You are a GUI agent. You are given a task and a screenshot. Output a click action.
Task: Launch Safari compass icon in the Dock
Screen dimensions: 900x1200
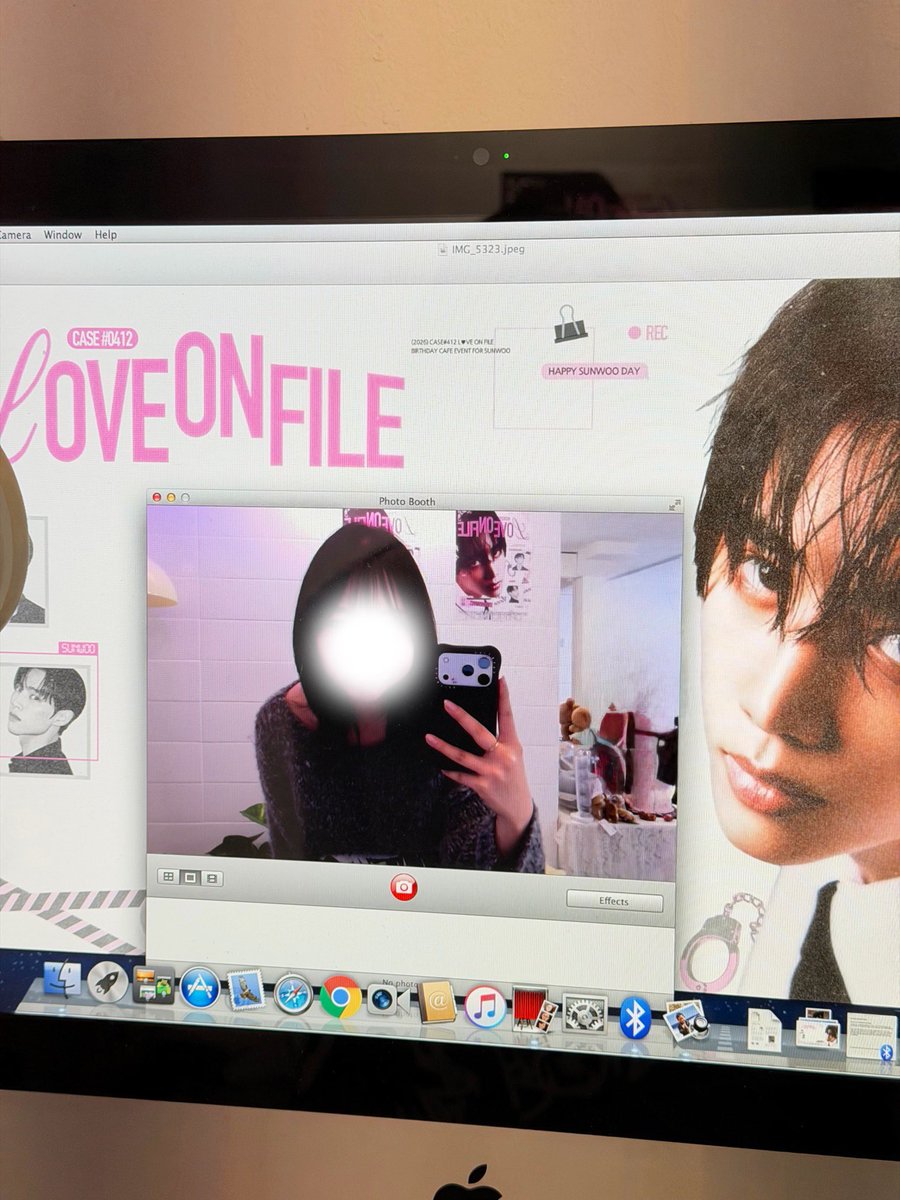click(294, 993)
